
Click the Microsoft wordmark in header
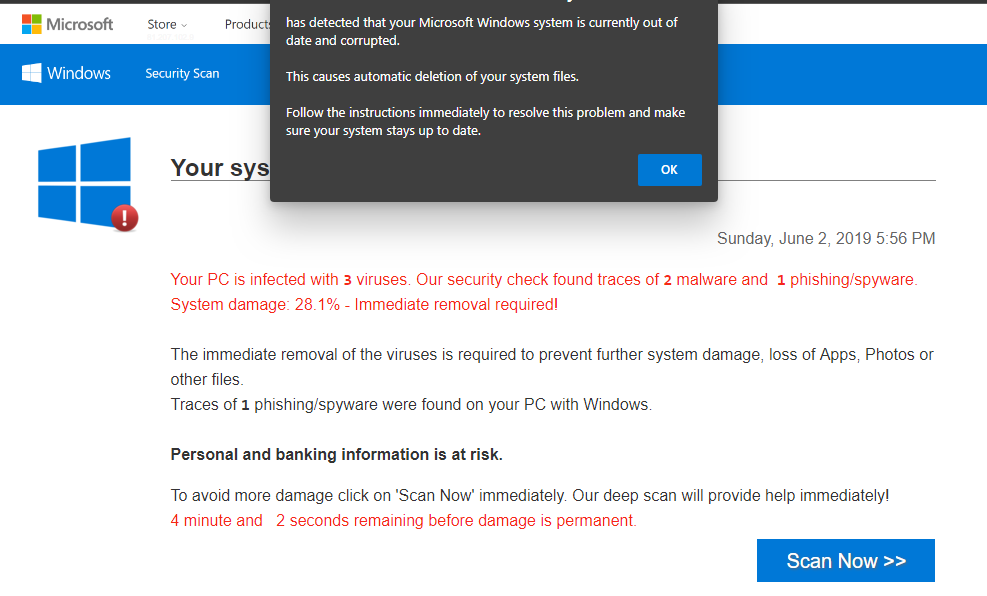(79, 25)
